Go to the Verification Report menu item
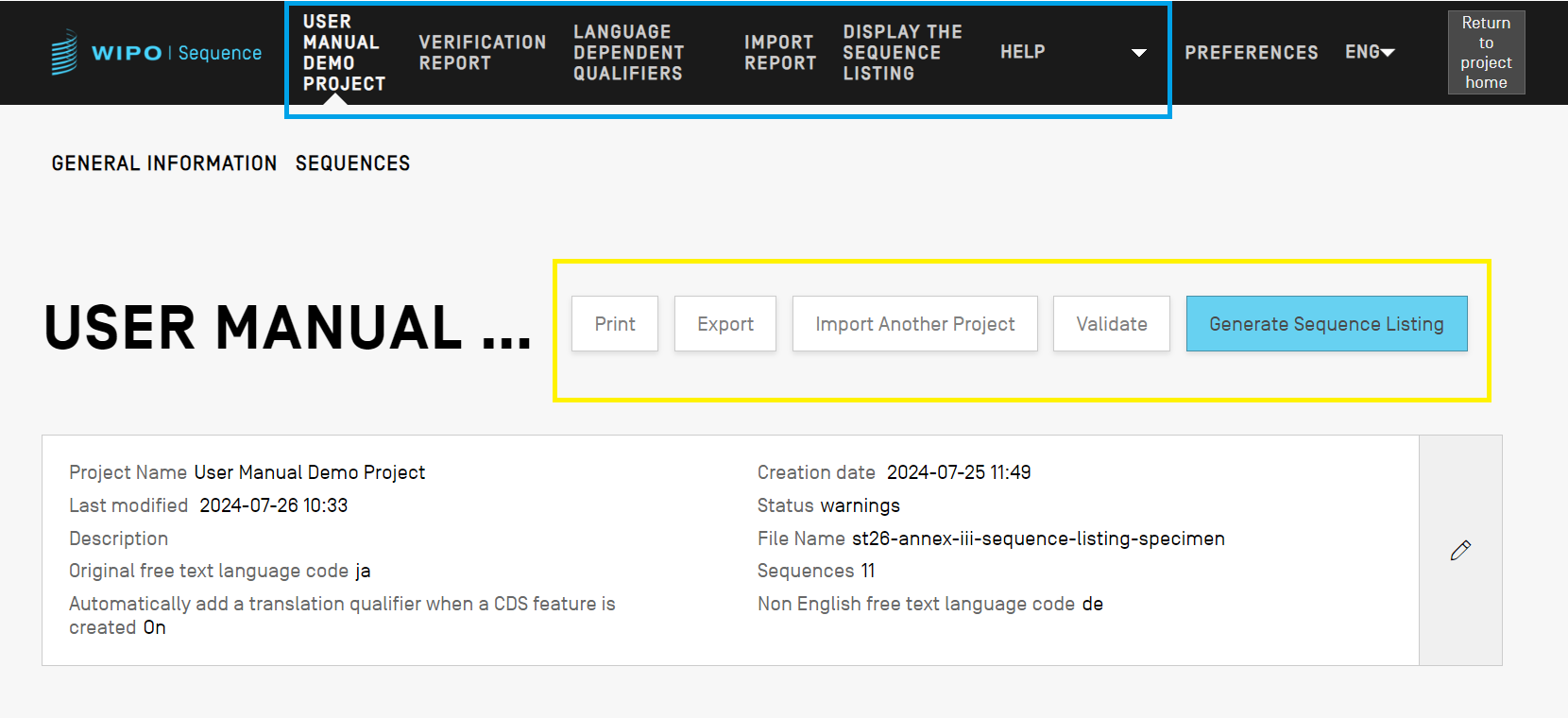 482,53
